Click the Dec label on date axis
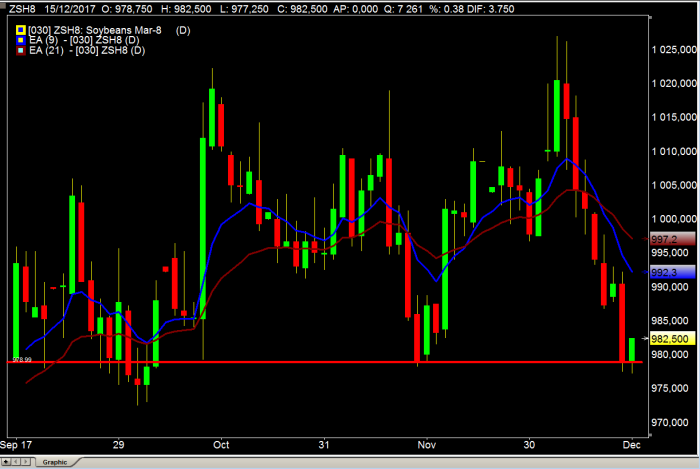Screen dimensions: 700x469 [x=632, y=443]
